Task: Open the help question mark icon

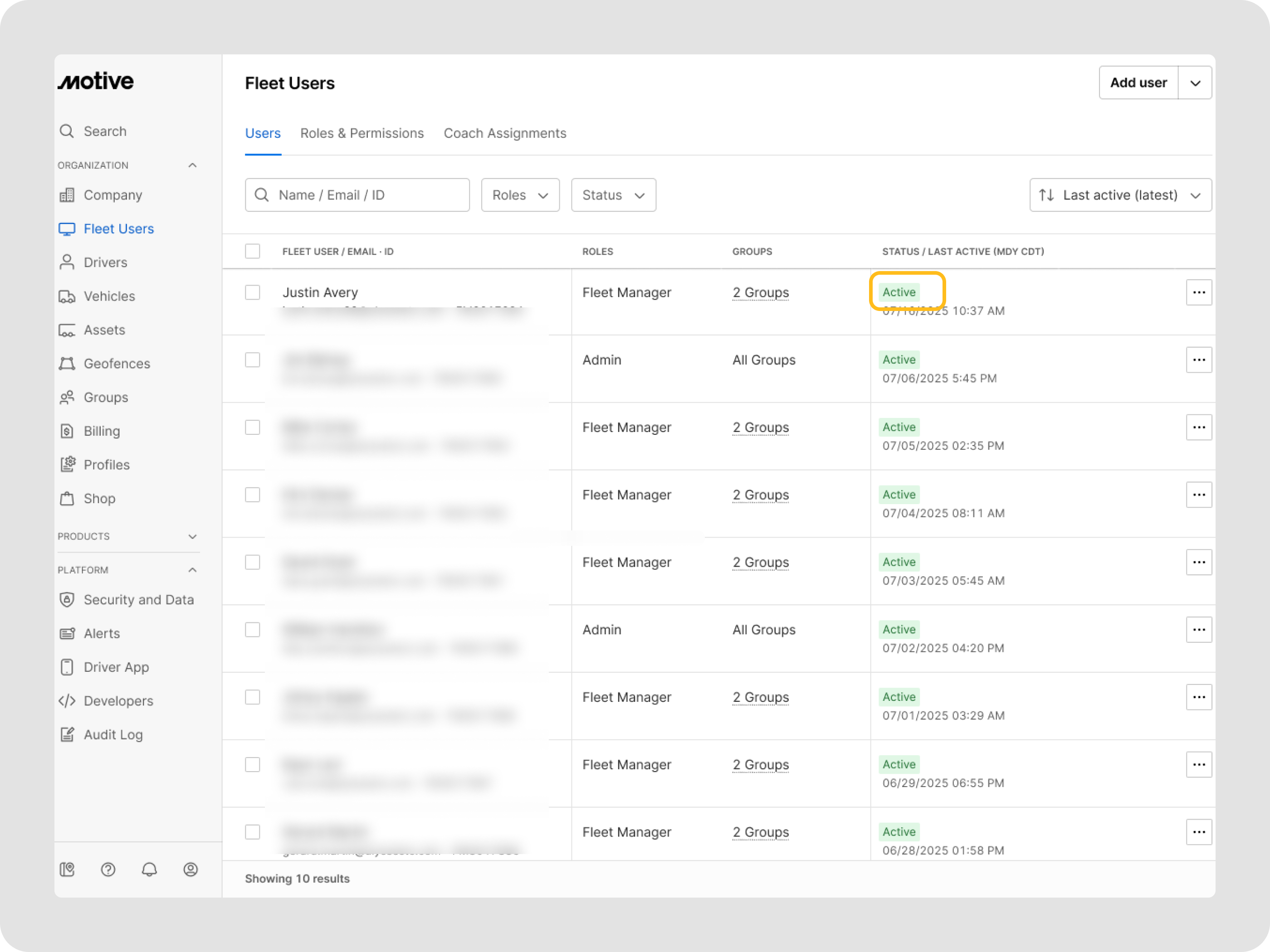Action: 108,869
